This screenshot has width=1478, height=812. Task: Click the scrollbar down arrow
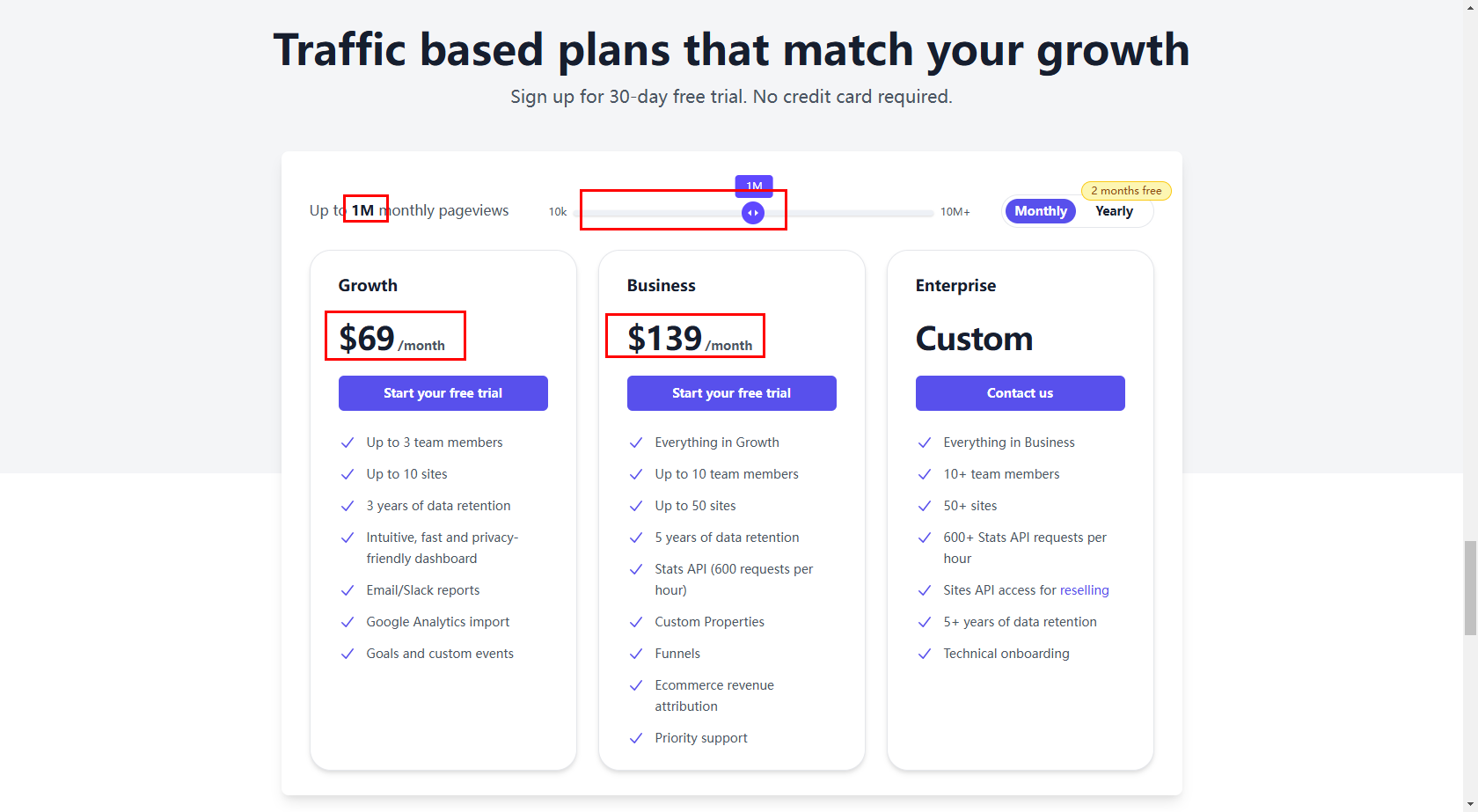coord(1470,805)
